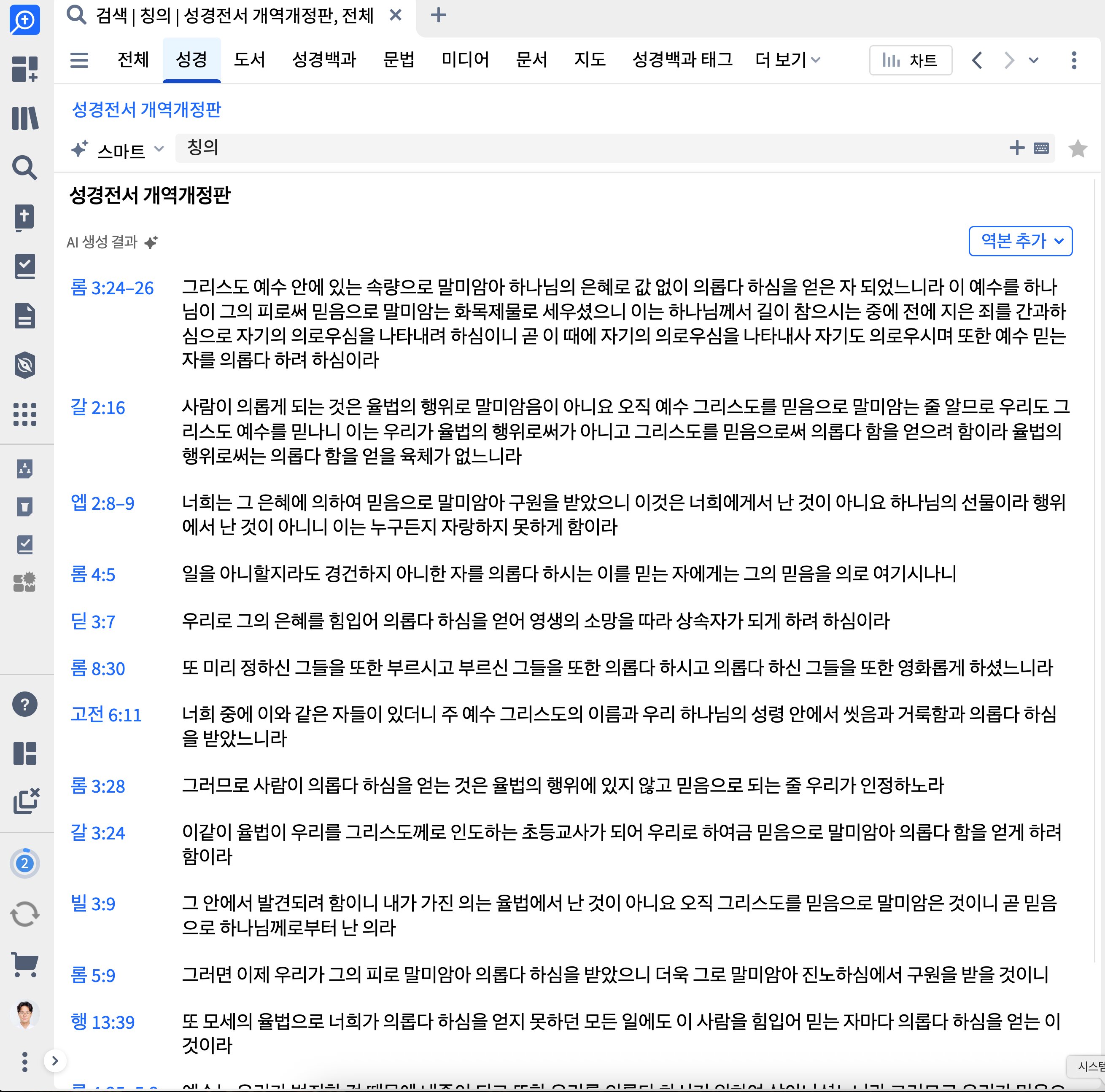Screen dimensions: 1105x1092
Task: Go forward with right arrow
Action: point(1009,60)
